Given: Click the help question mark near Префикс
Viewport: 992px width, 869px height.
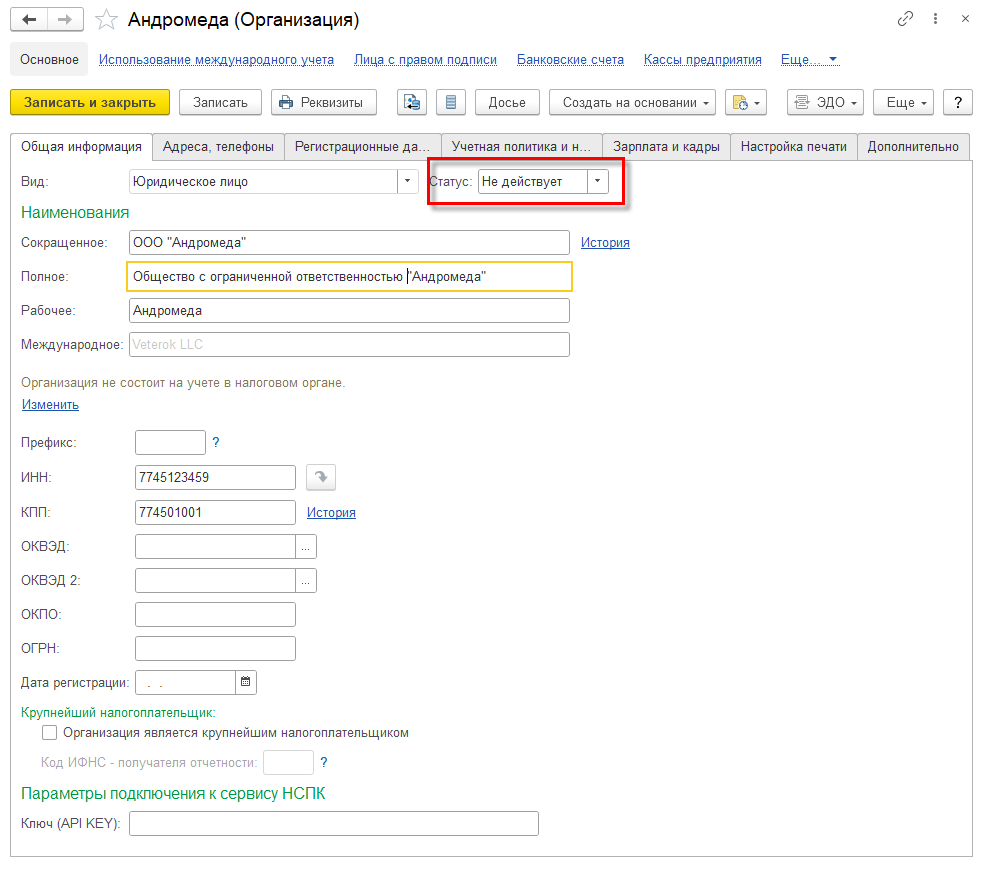Looking at the screenshot, I should pyautogui.click(x=216, y=442).
